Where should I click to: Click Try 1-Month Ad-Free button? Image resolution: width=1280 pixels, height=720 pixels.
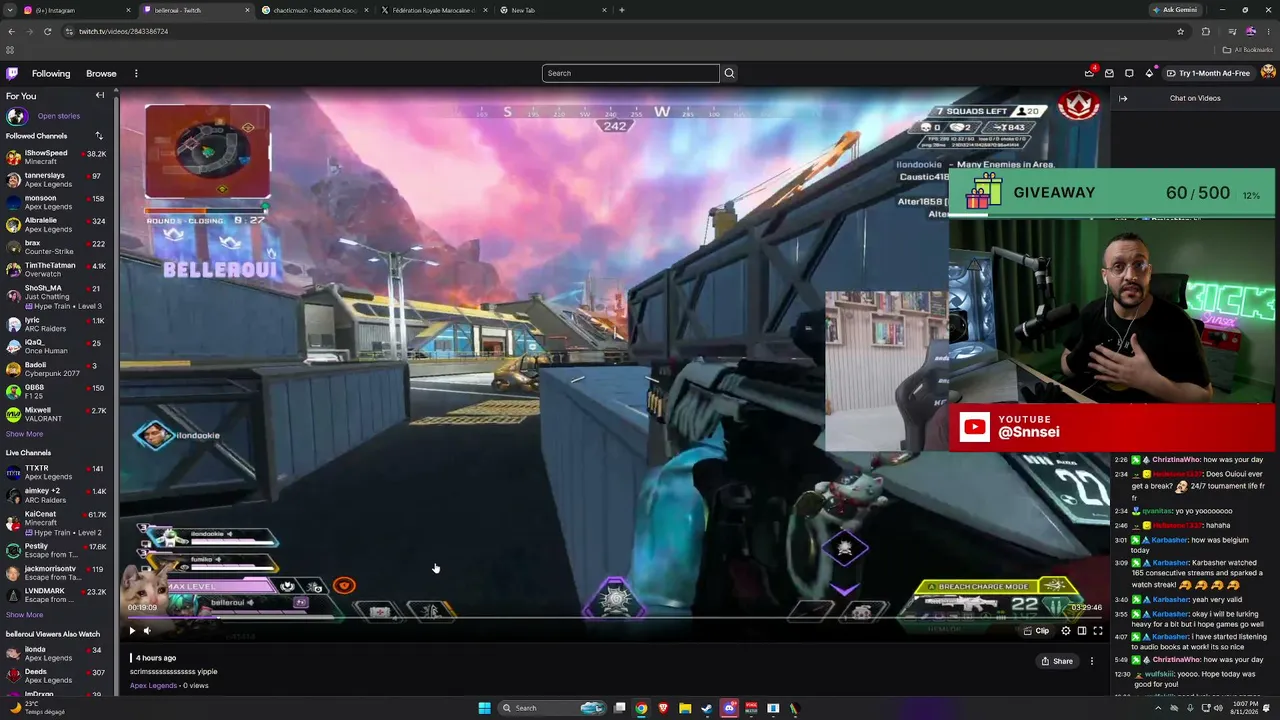click(1208, 73)
